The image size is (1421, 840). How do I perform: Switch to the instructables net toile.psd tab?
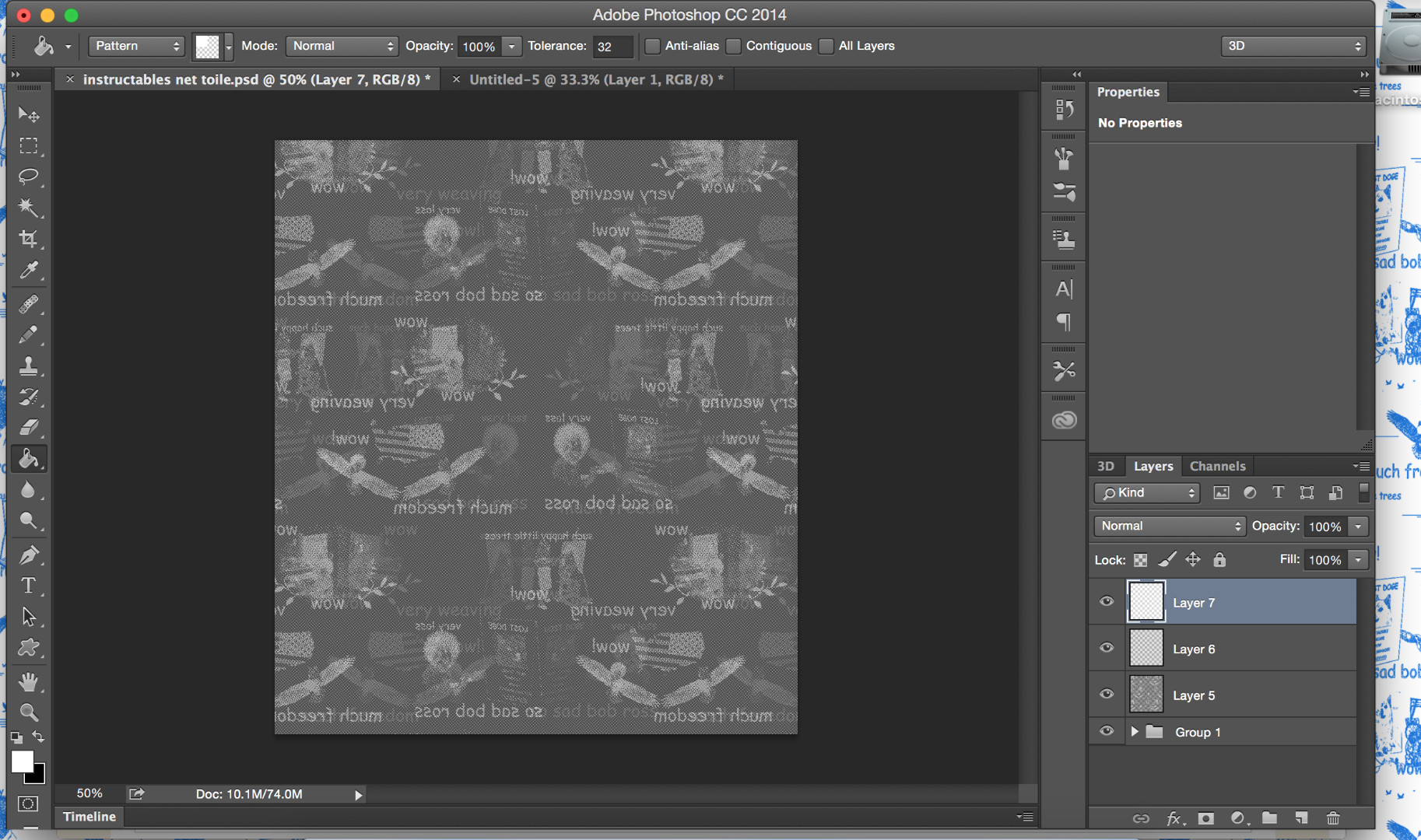coord(256,79)
